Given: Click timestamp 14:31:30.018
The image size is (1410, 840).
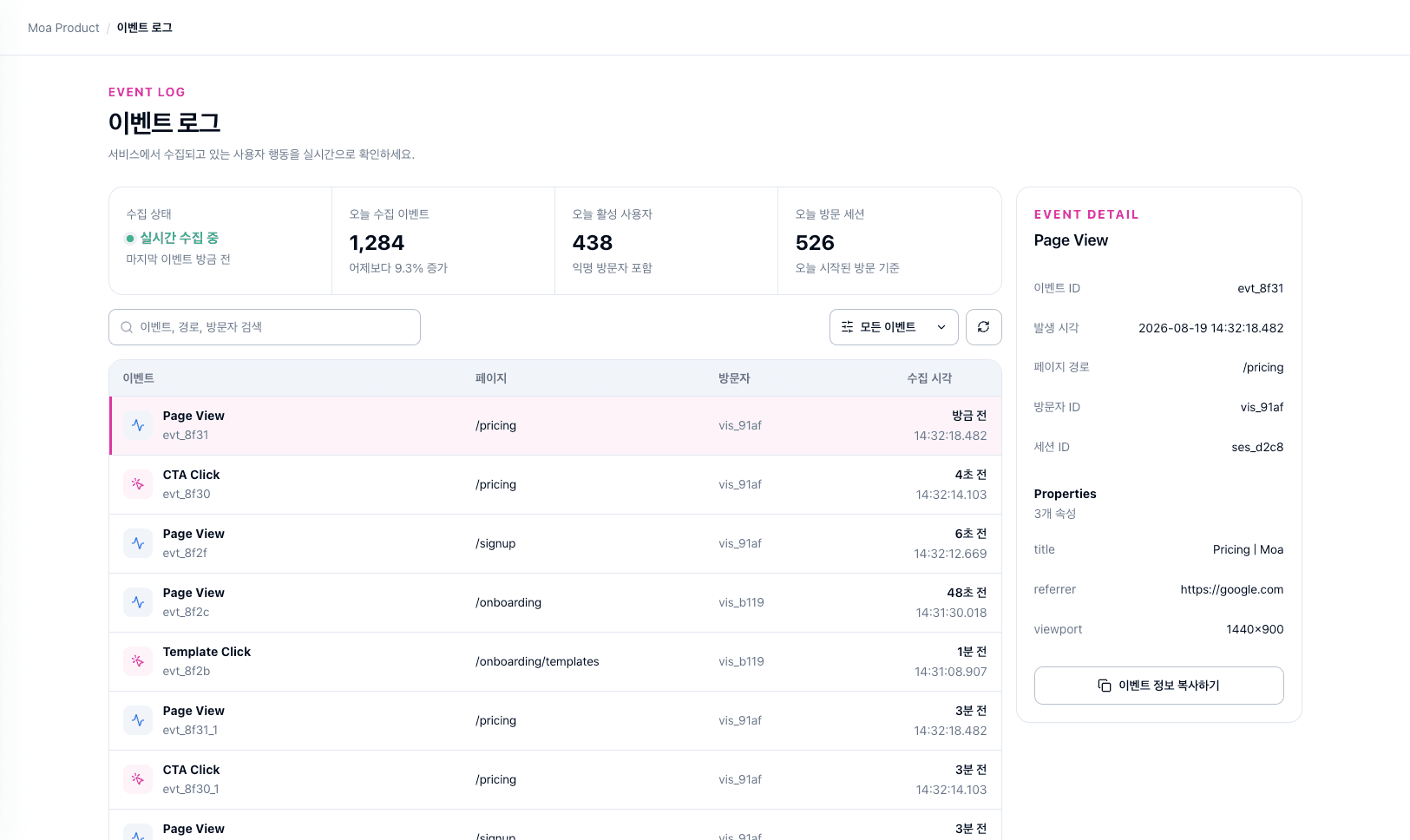Looking at the screenshot, I should tap(951, 613).
